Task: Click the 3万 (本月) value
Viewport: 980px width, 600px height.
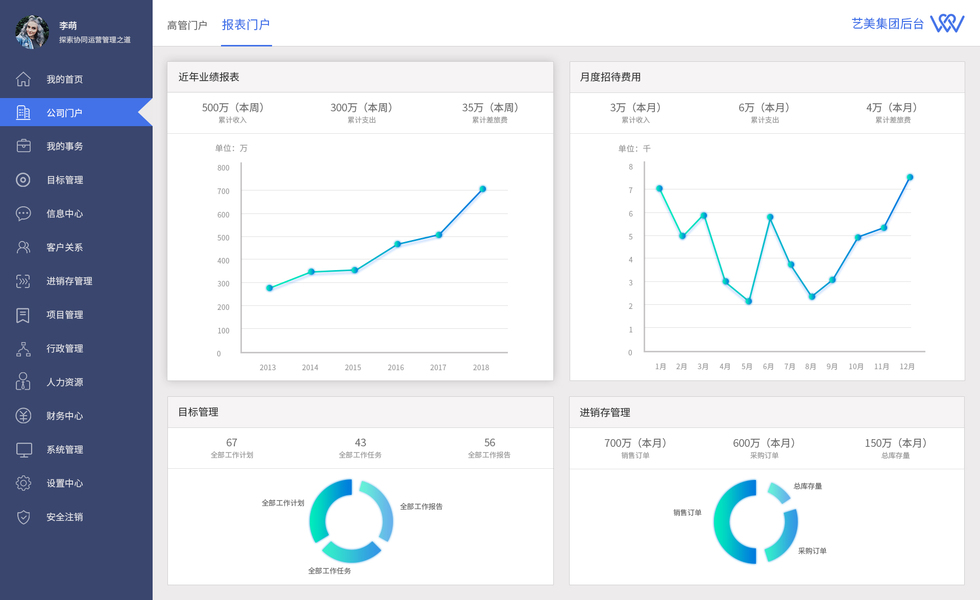Action: (636, 108)
